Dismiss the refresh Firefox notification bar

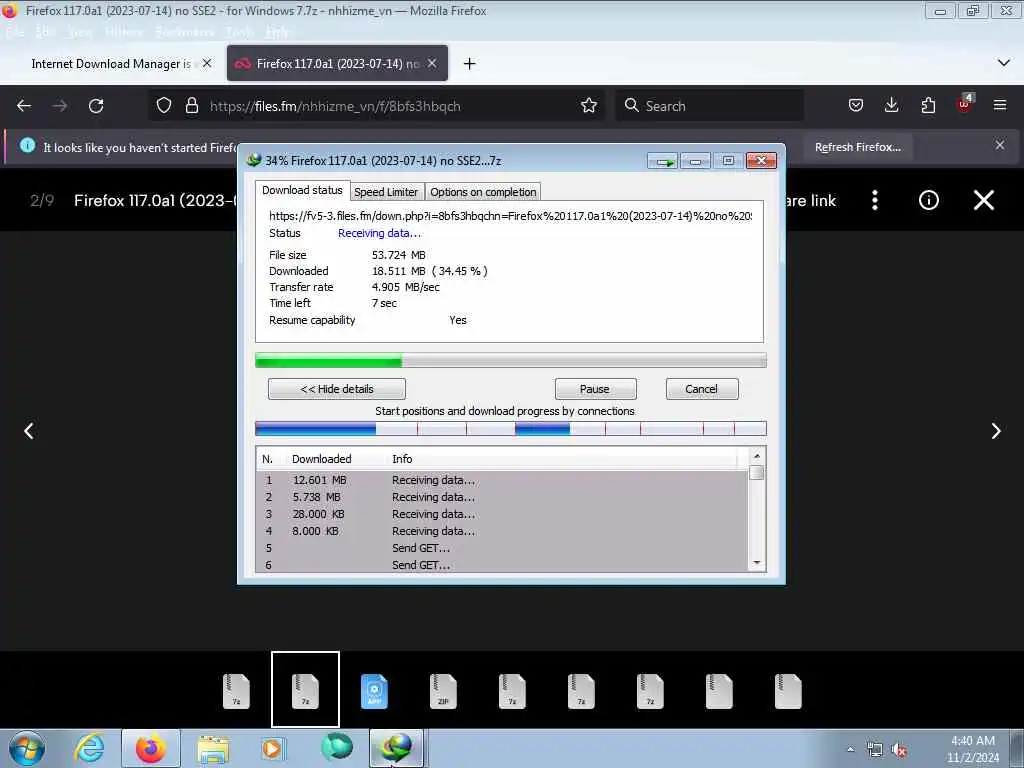click(1000, 145)
